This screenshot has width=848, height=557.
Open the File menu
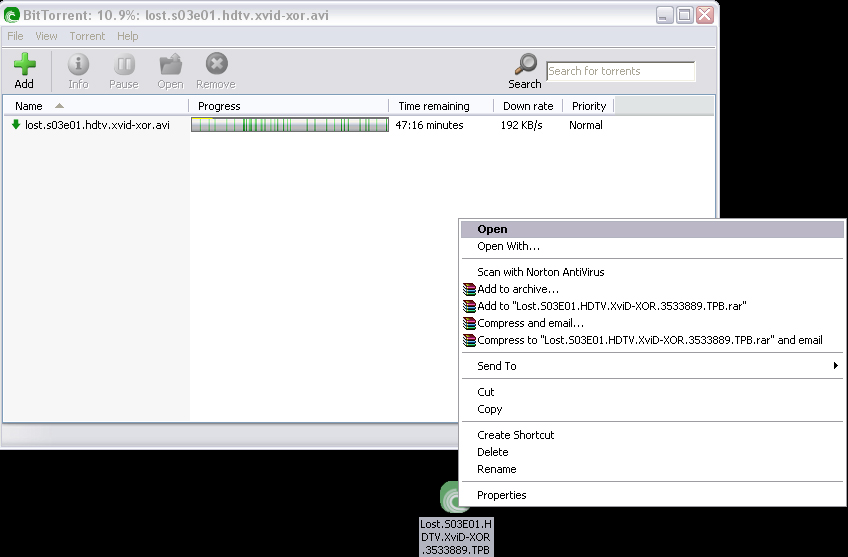coord(15,36)
